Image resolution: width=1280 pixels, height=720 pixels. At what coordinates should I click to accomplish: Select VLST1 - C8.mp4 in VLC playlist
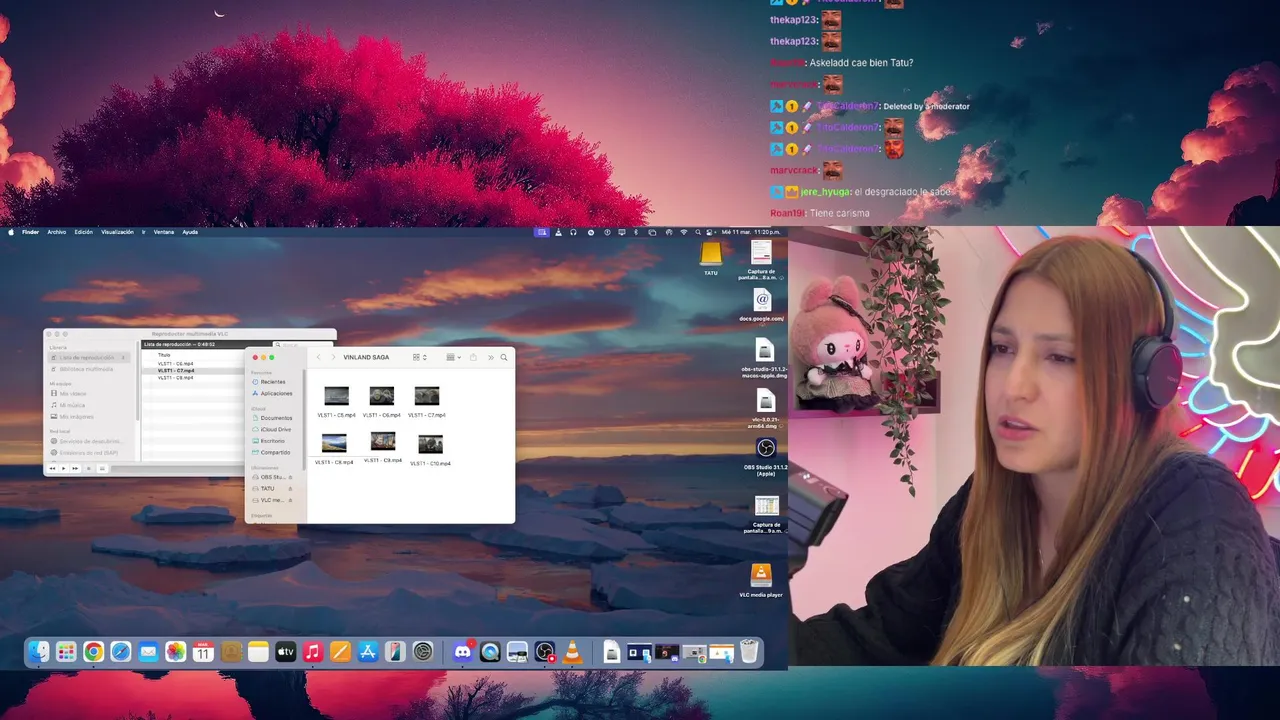[x=176, y=378]
